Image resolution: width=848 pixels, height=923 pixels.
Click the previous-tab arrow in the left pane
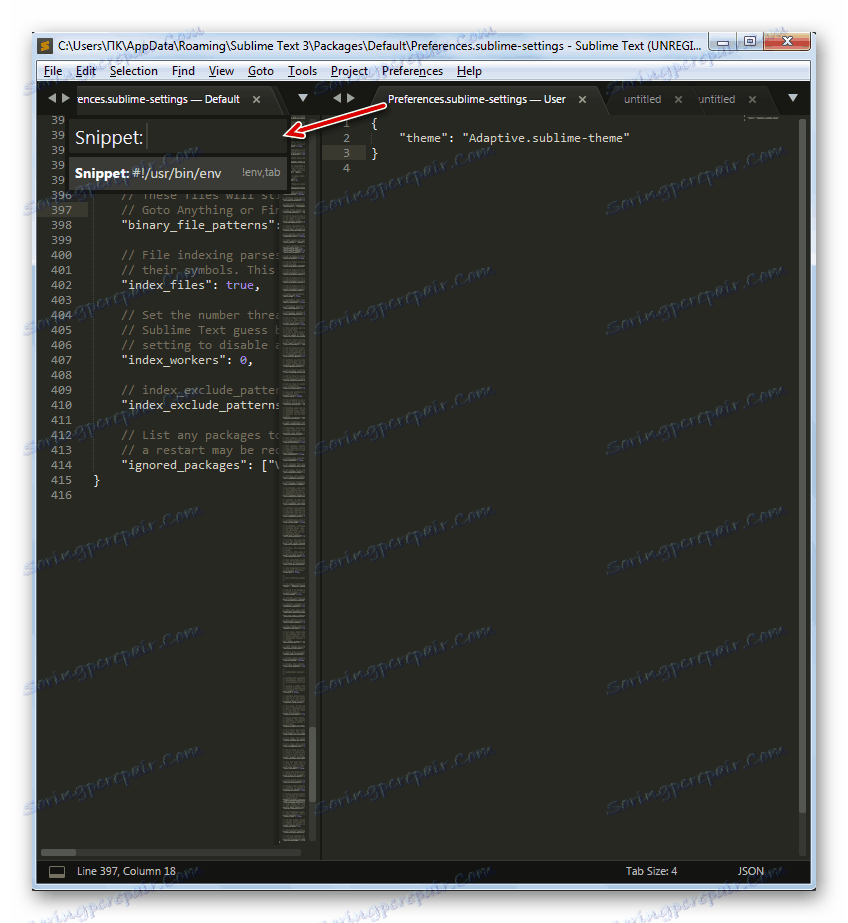(52, 99)
